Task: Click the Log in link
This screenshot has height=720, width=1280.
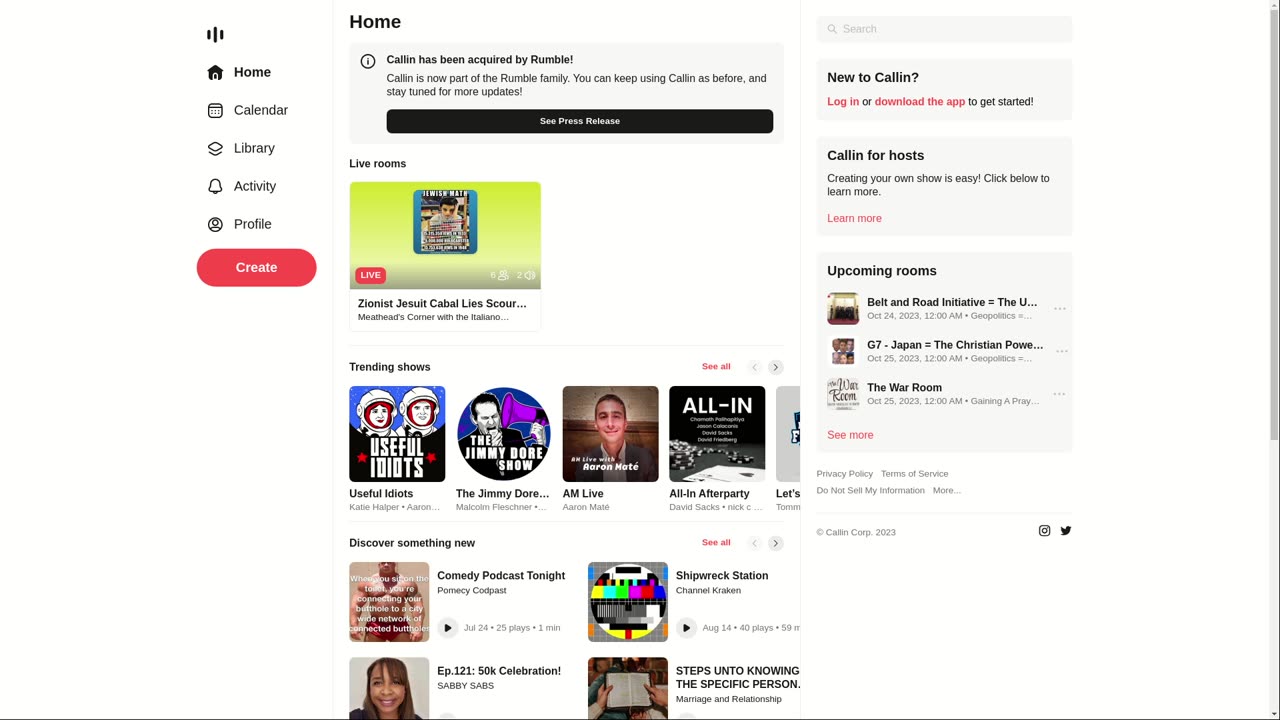Action: click(x=843, y=102)
